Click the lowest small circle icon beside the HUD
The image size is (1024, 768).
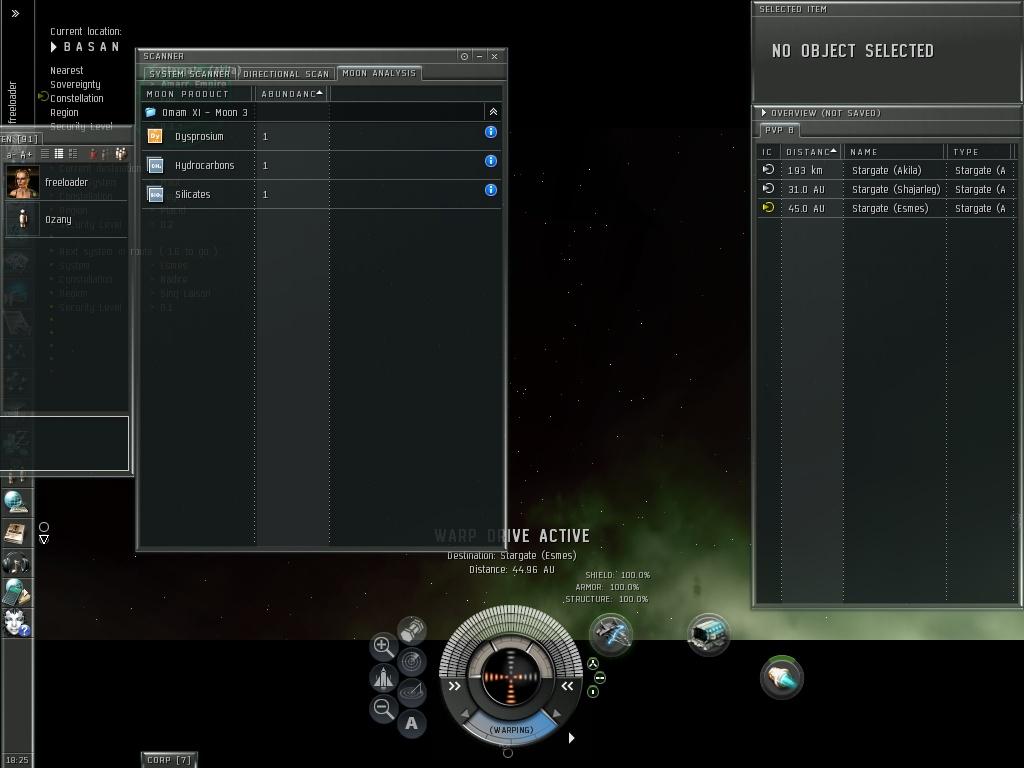593,692
